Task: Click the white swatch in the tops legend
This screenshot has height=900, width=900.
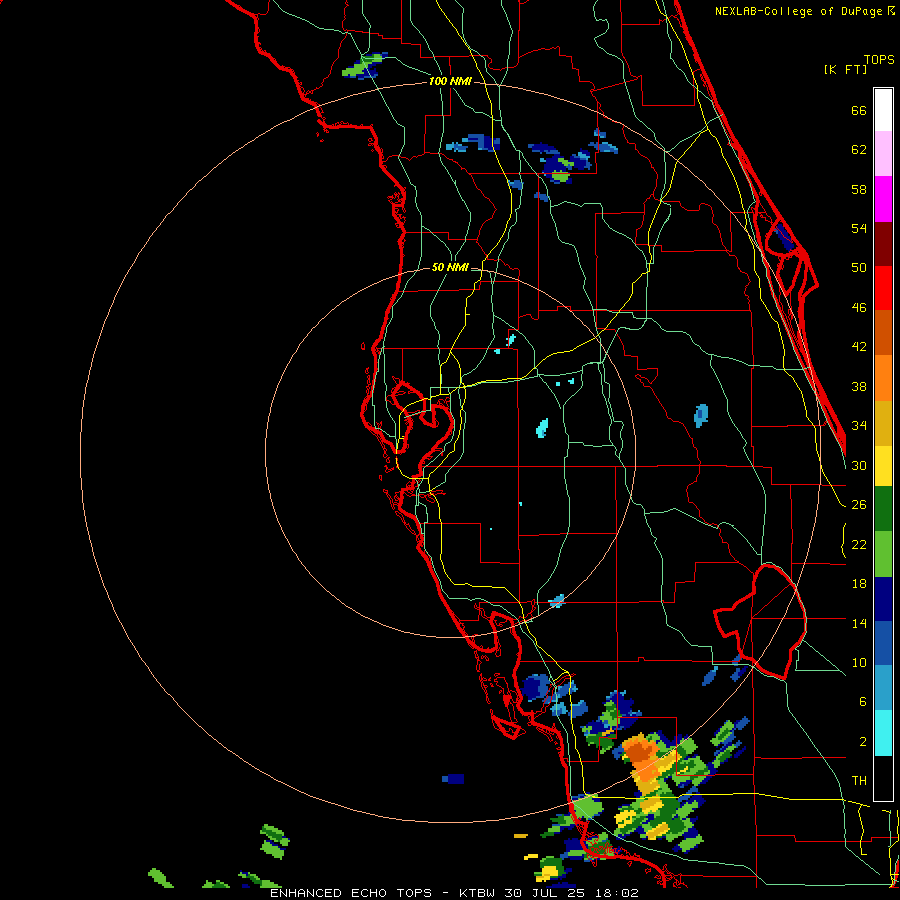Action: pyautogui.click(x=883, y=110)
